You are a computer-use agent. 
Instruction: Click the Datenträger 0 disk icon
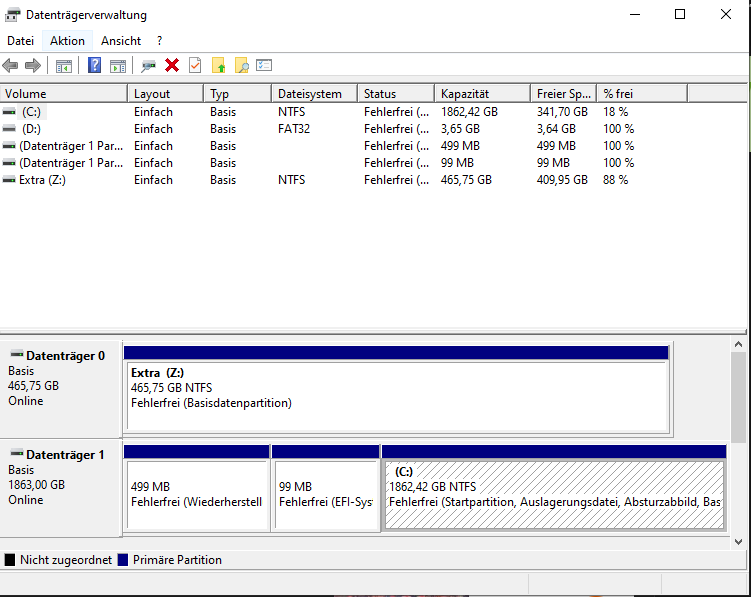coord(17,355)
